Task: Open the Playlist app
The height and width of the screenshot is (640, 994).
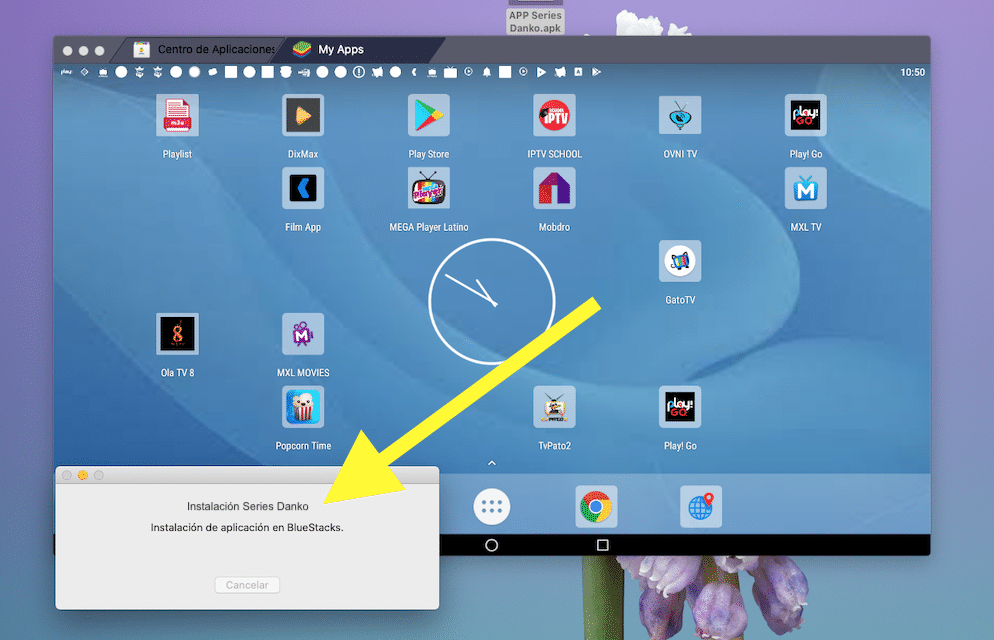Action: tap(177, 116)
